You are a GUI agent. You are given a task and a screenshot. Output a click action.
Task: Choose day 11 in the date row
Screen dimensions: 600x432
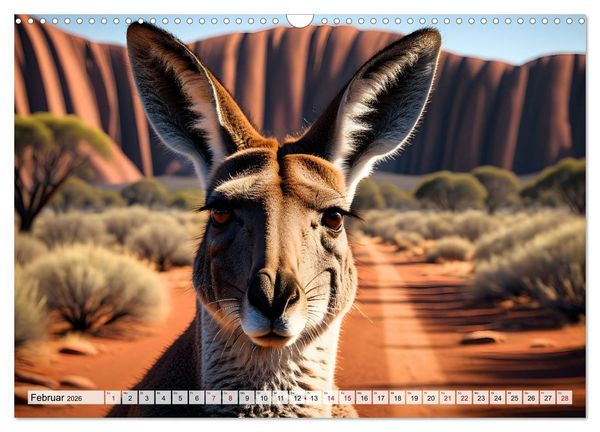[x=280, y=398]
